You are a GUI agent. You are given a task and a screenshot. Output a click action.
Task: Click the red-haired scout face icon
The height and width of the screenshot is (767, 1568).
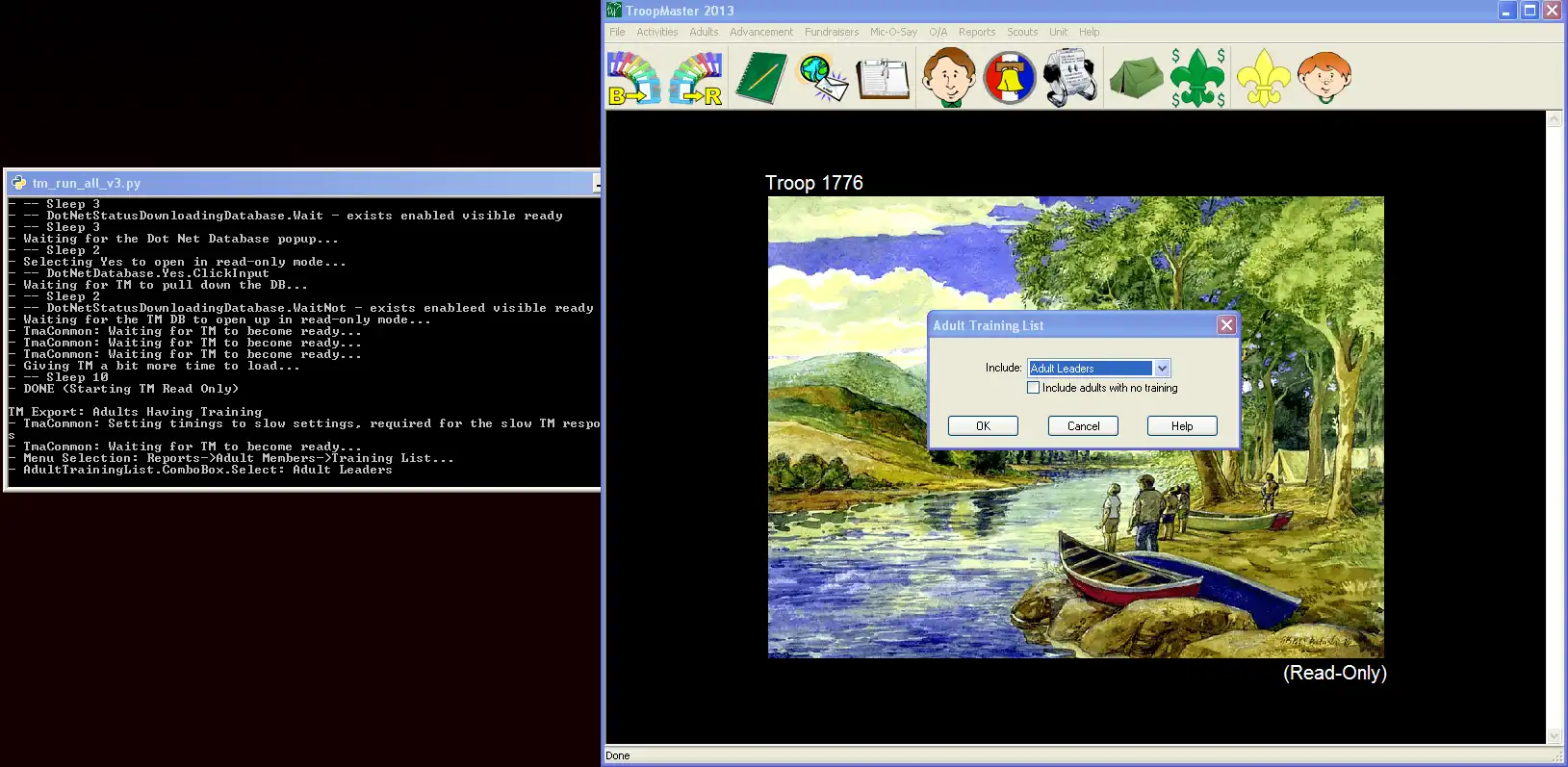tap(1324, 78)
